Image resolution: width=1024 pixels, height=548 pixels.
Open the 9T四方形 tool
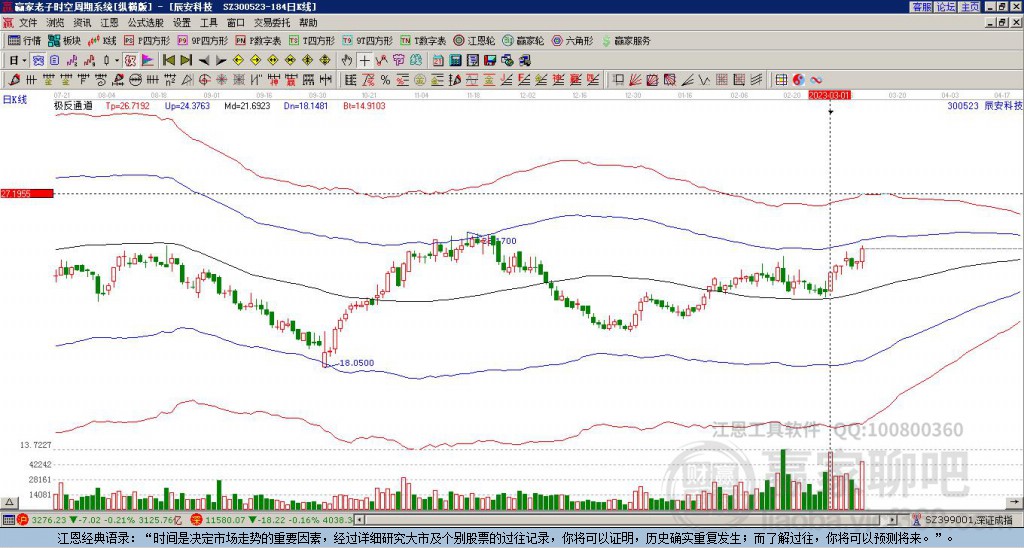point(368,40)
